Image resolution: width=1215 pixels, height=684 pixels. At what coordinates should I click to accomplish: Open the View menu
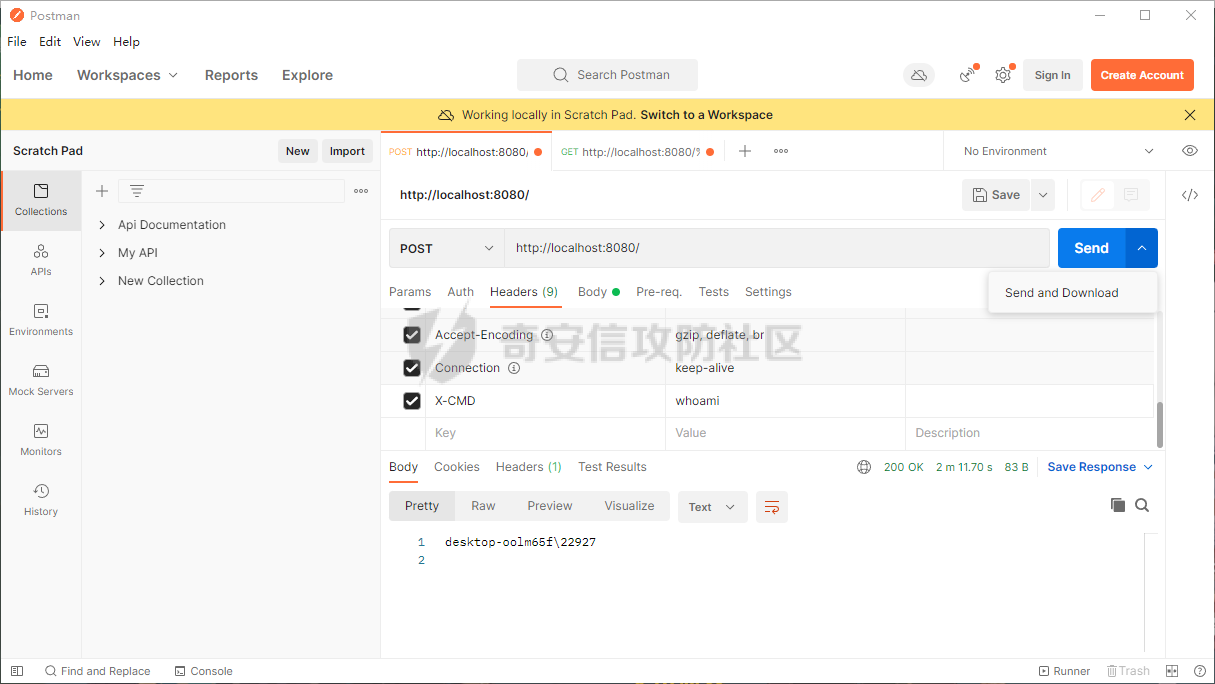[x=87, y=42]
